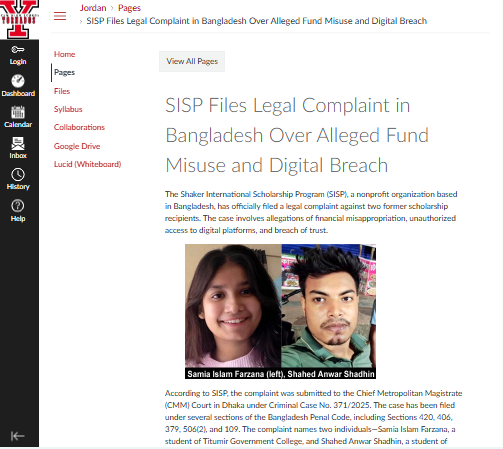
Task: Open Syllabus in course navigation
Action: (x=68, y=109)
